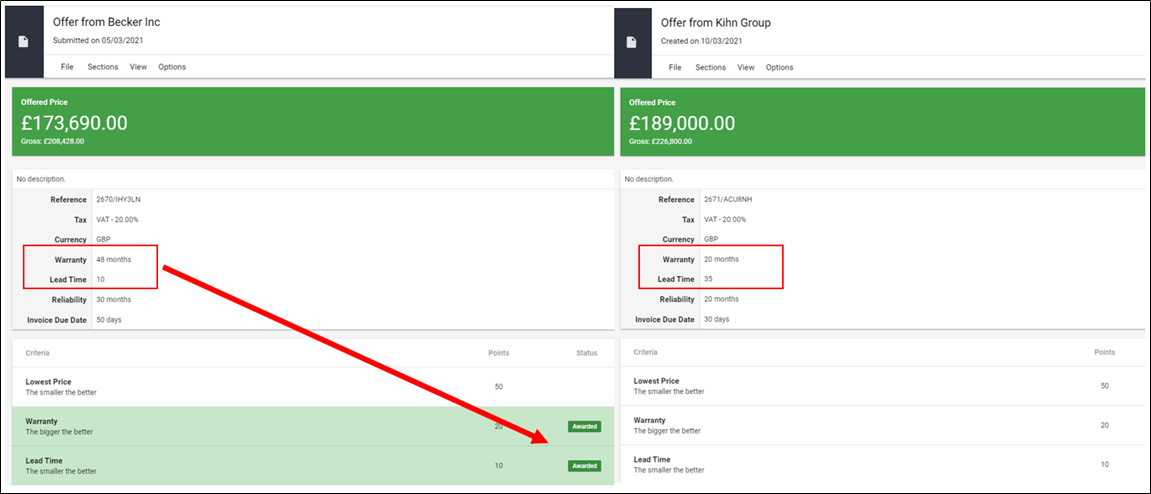
Task: Click the document icon beside Becker Inc offer
Action: [23, 42]
